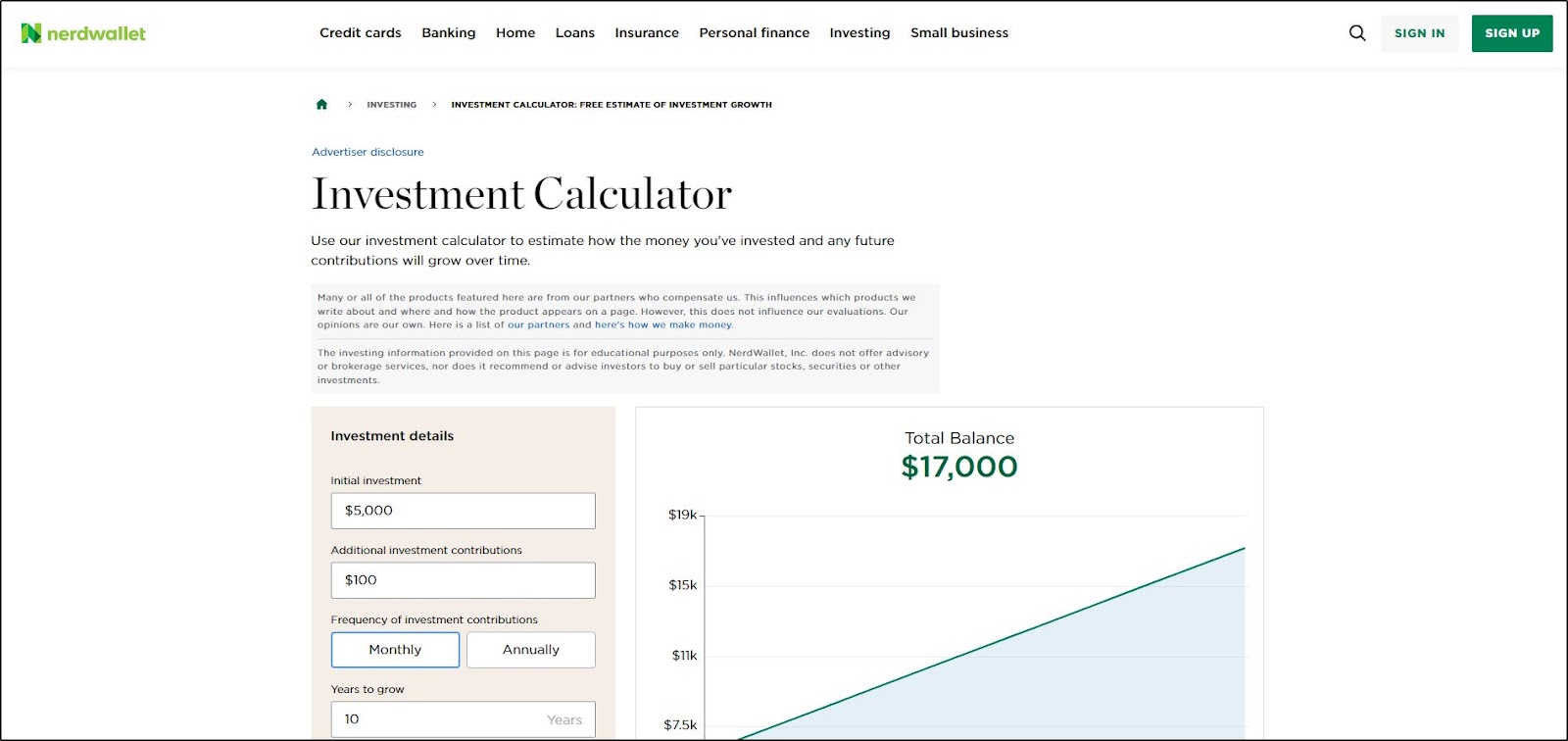Open the 'our partners' link
1568x741 pixels.
tap(538, 324)
